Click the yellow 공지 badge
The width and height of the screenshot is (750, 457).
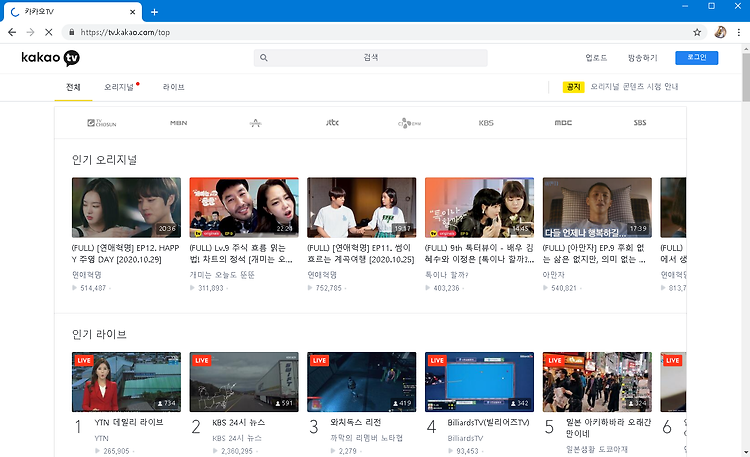(x=574, y=87)
